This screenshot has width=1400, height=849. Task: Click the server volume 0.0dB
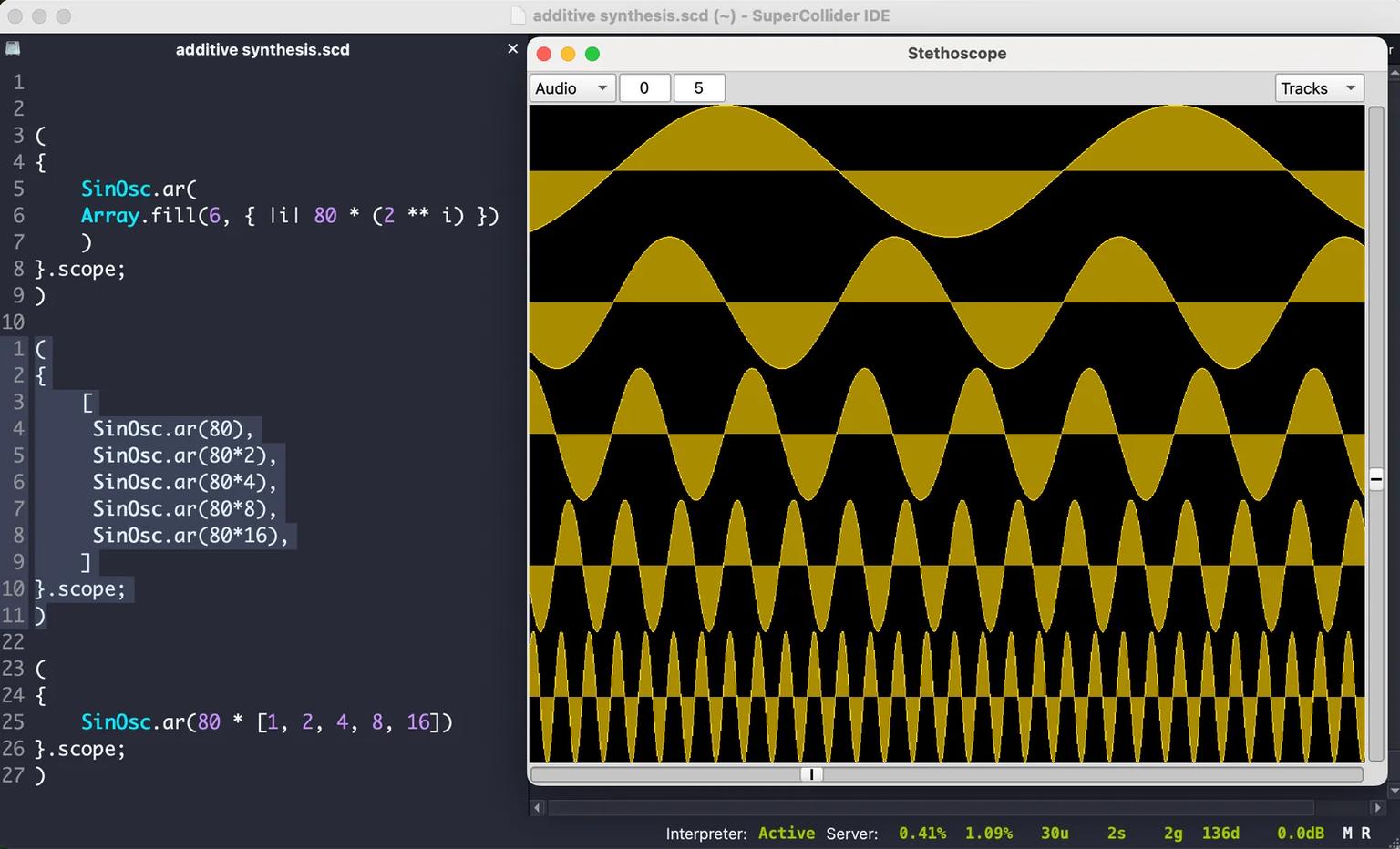(x=1301, y=833)
